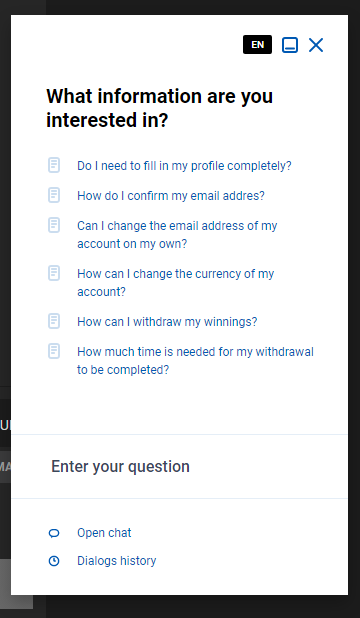360x618 pixels.
Task: Click the speech bubble Open chat icon
Action: 54,533
